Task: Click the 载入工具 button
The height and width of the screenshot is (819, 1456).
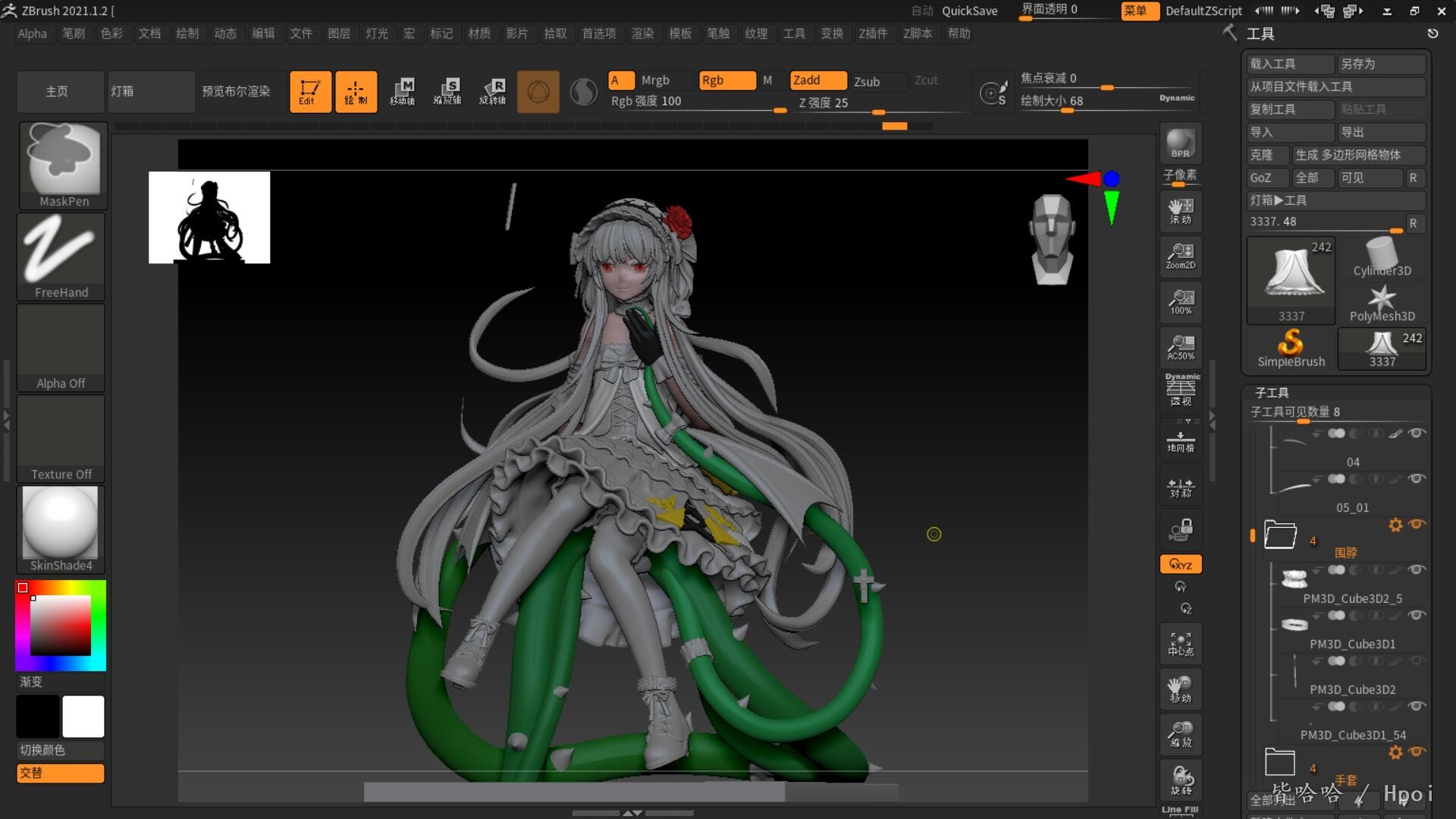Action: click(x=1289, y=64)
